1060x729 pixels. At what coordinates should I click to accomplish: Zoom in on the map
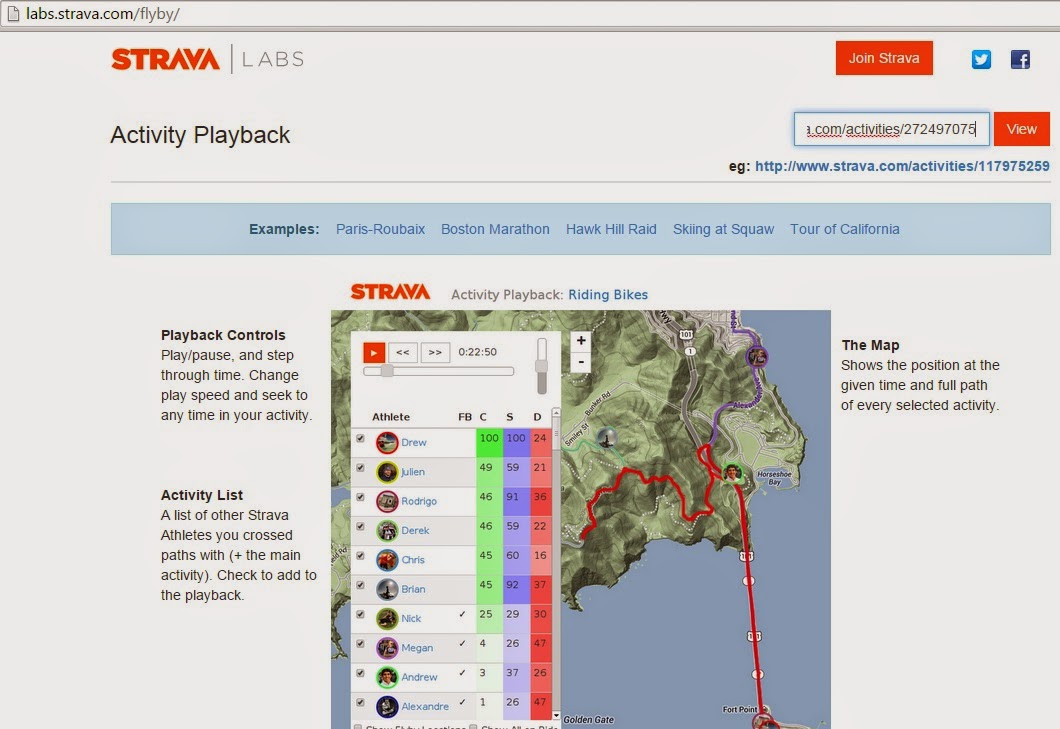[x=580, y=339]
